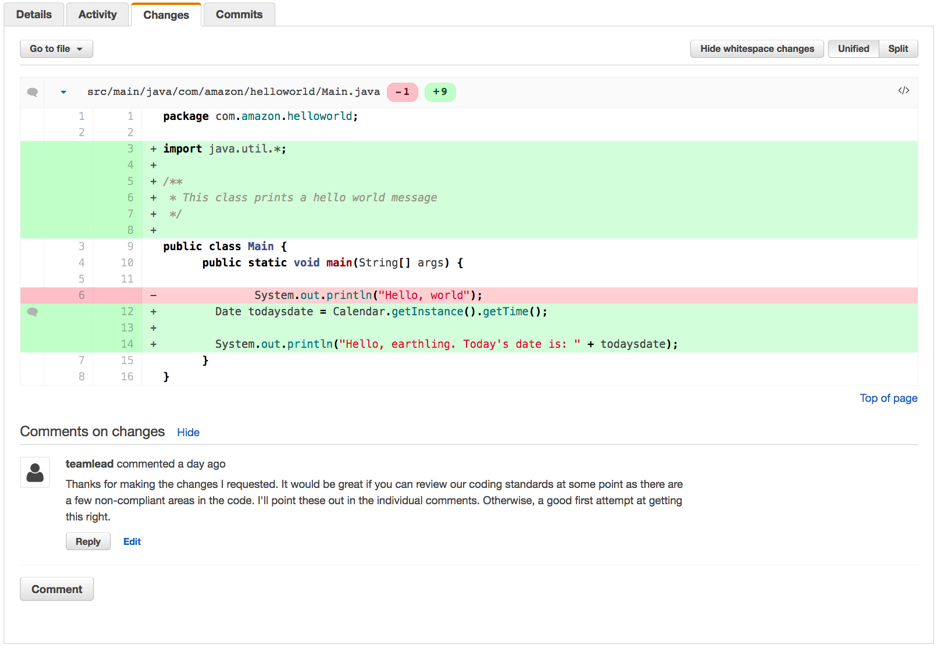
Task: Click the Comment button
Action: [57, 589]
